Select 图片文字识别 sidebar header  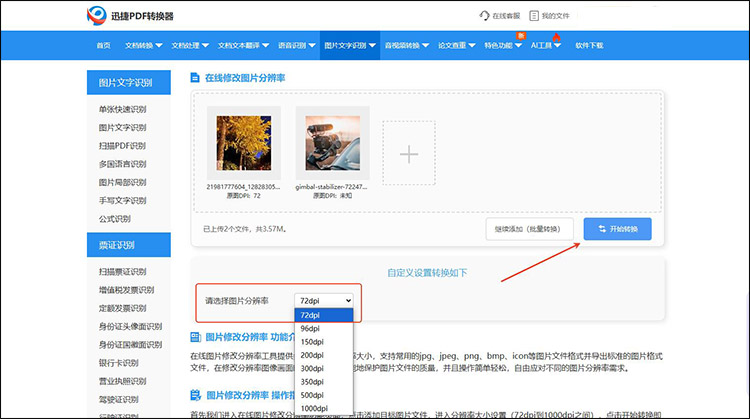coord(129,82)
